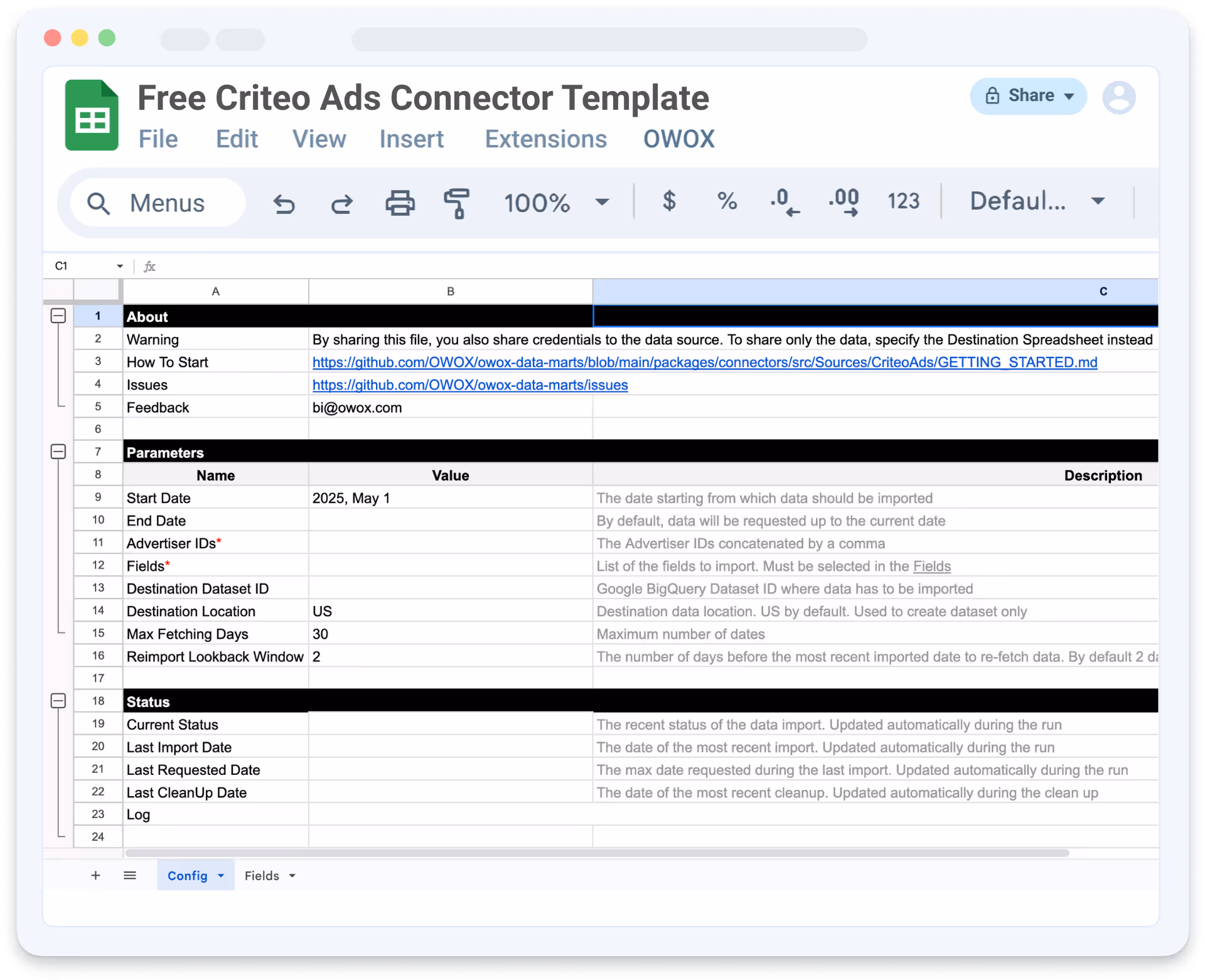
Task: Click the fx formula icon
Action: [149, 266]
